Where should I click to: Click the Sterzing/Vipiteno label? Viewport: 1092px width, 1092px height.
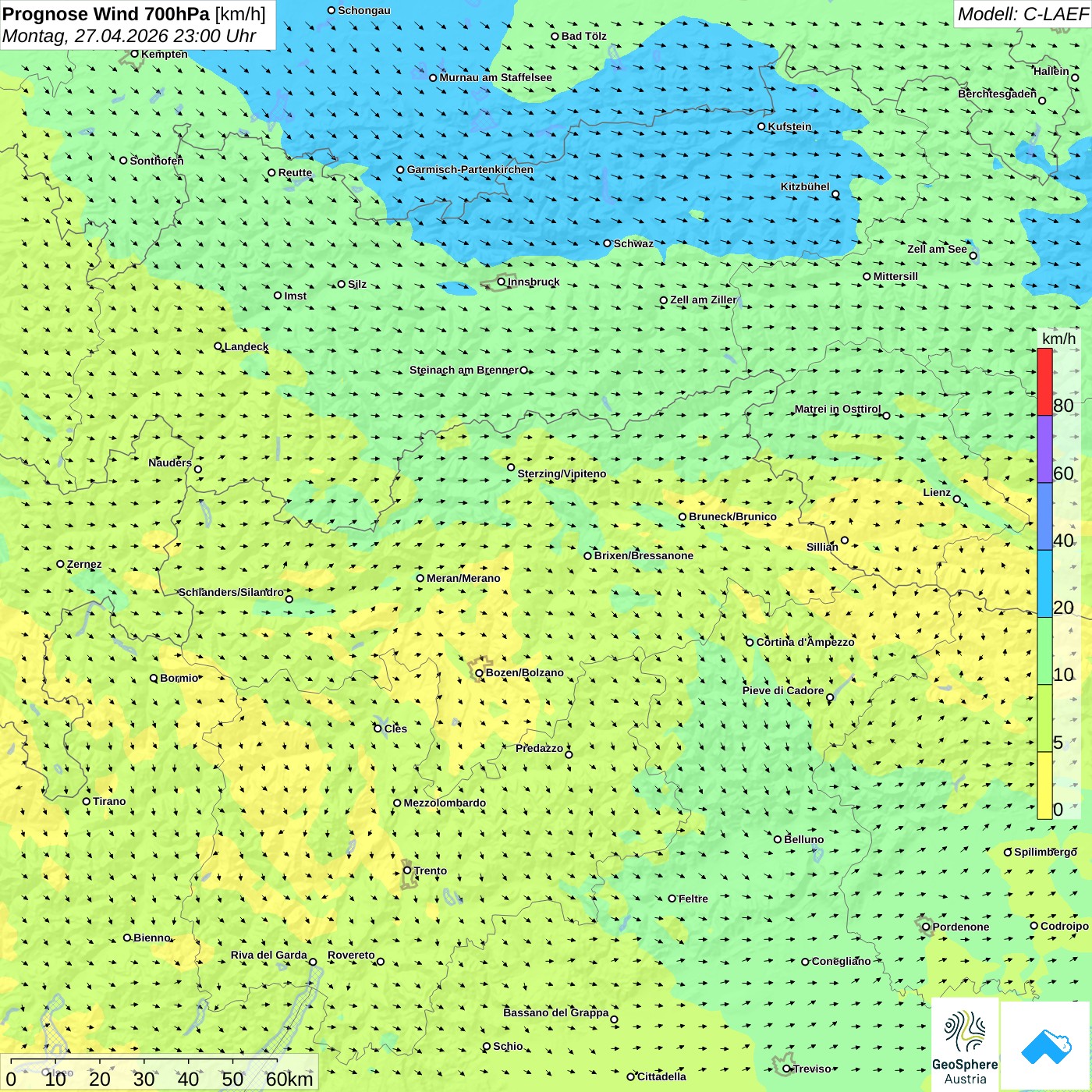pos(562,473)
